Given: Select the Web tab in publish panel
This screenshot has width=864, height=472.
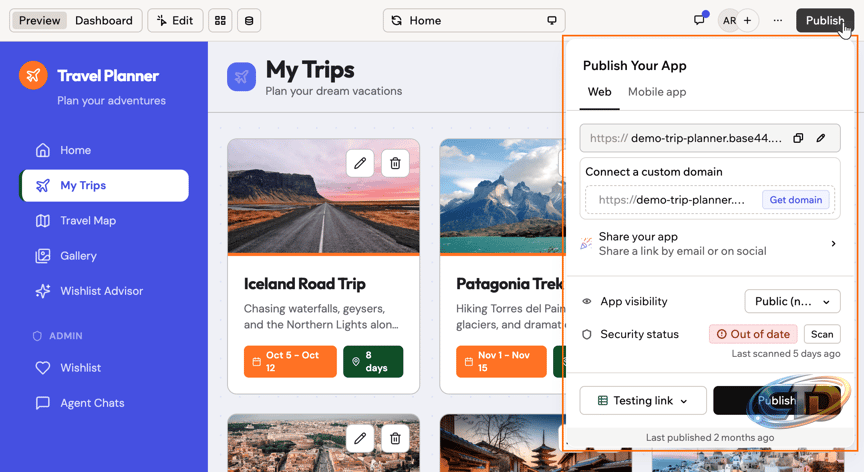Looking at the screenshot, I should [x=599, y=92].
